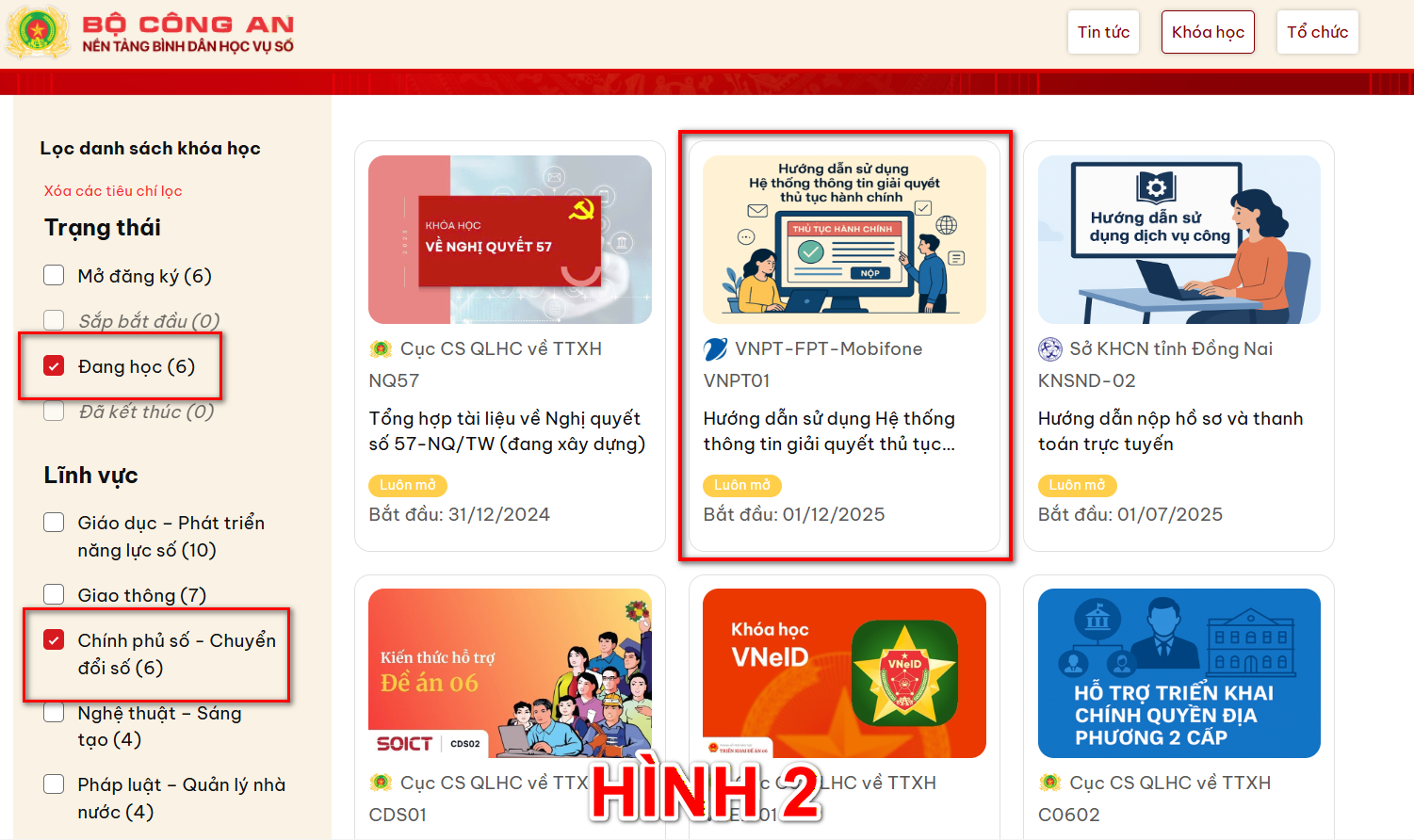Tick Giáo dục - Phát triển năng lực số

click(x=54, y=522)
